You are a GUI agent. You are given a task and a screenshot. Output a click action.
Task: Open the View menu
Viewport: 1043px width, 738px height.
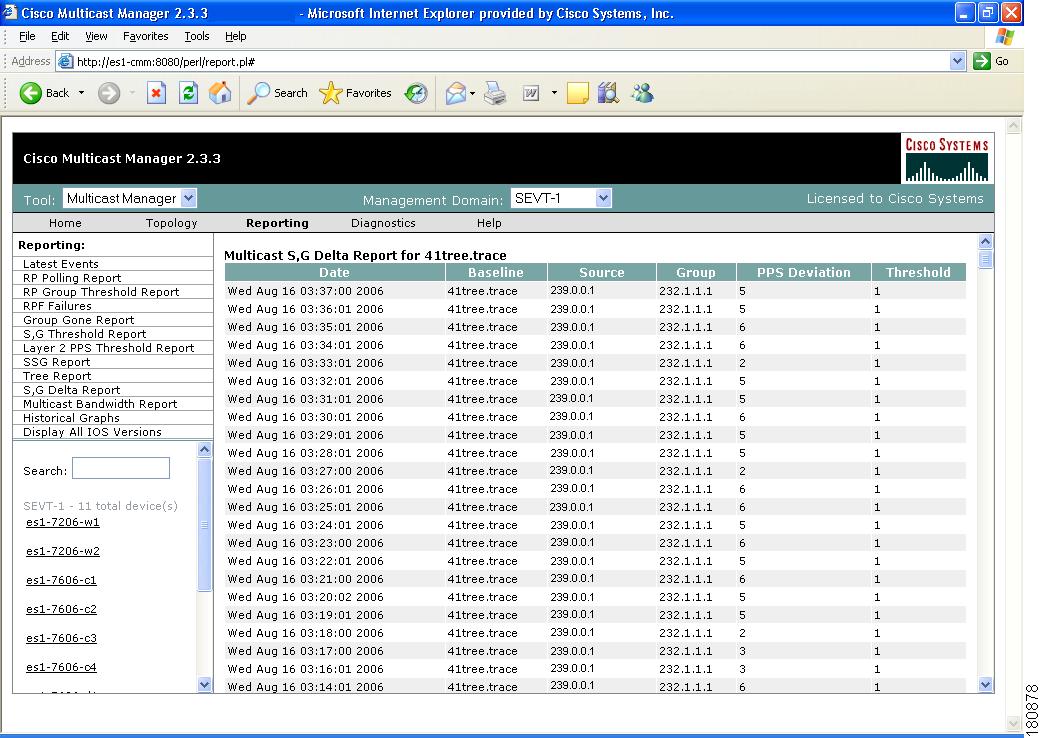tap(96, 36)
